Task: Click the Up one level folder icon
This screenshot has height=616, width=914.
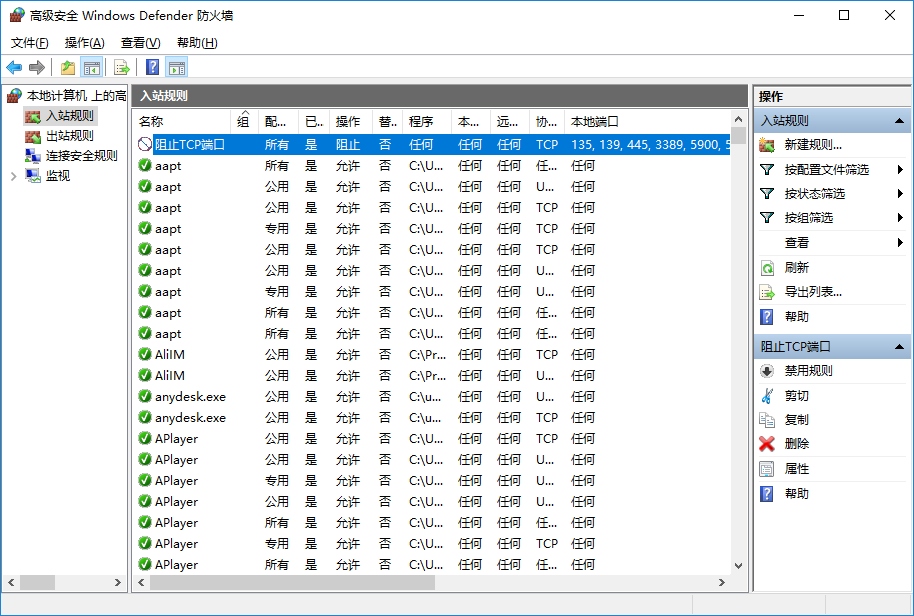Action: (x=68, y=68)
